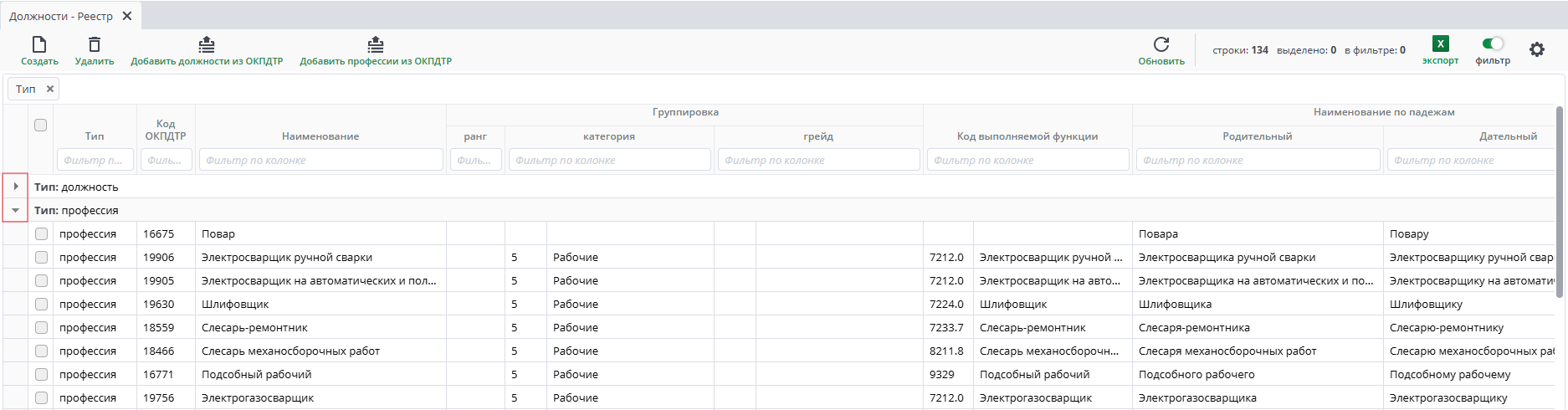The image size is (1568, 410).
Task: Close the Должности - Реестр tab
Action: [127, 16]
